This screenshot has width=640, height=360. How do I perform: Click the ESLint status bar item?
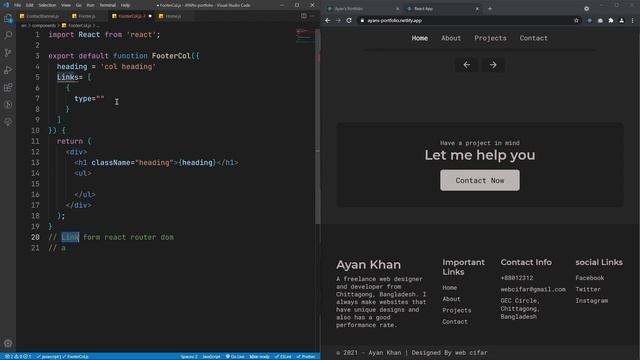(x=283, y=357)
